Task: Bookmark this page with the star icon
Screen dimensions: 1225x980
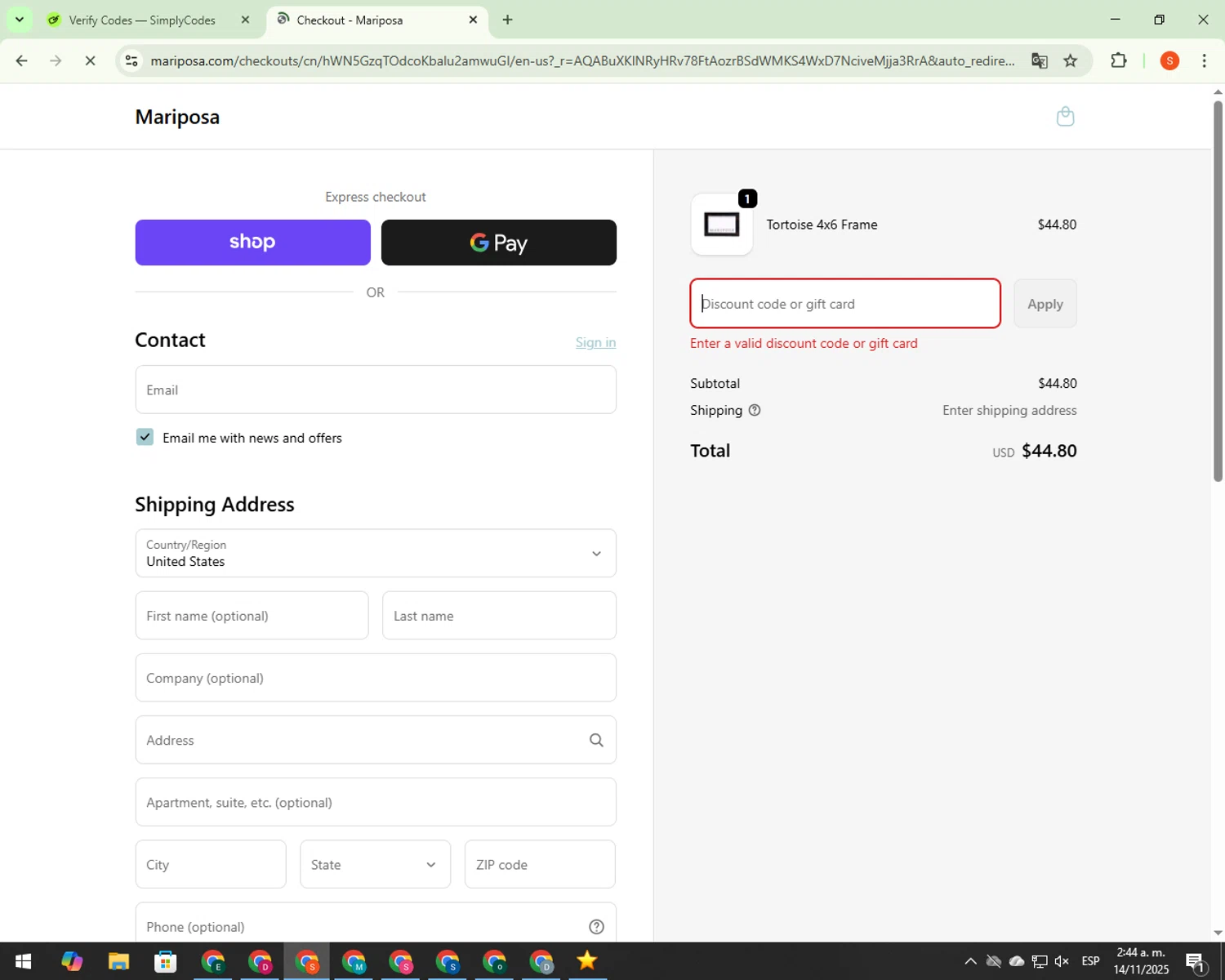Action: 1070,60
